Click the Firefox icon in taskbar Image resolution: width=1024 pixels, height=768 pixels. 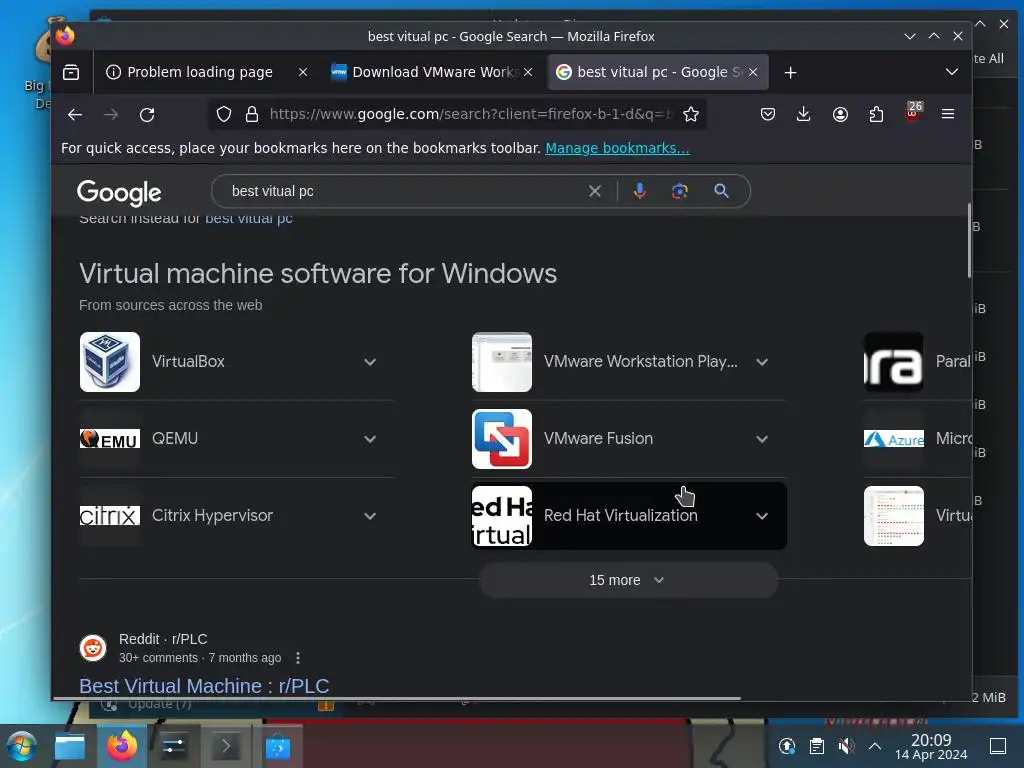(x=122, y=746)
